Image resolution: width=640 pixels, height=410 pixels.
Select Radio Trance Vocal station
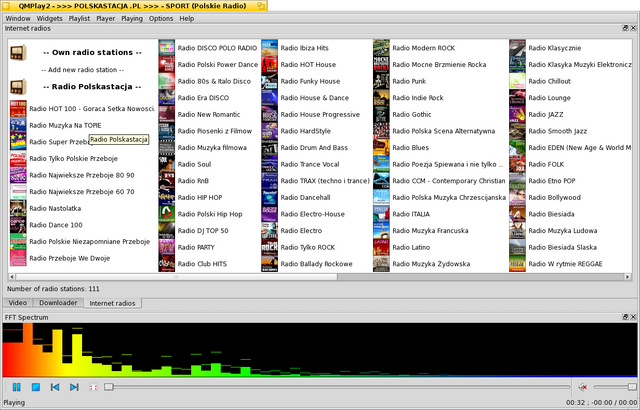tap(310, 164)
